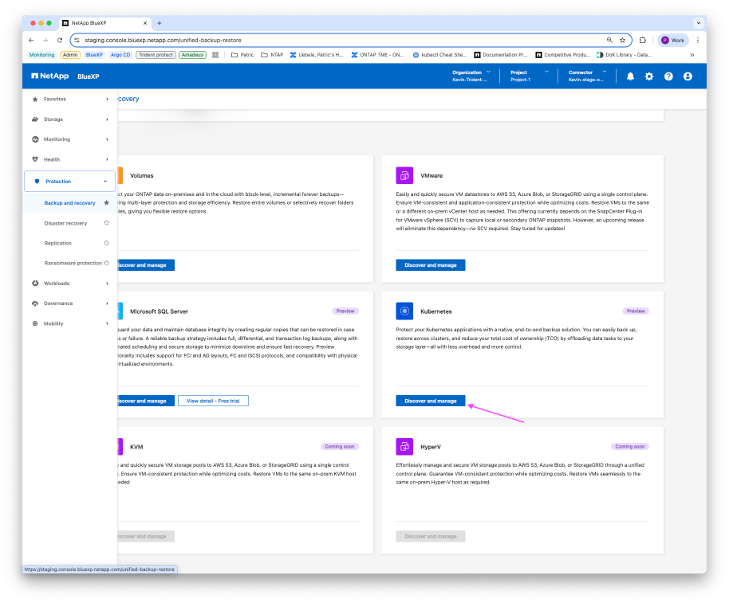Open the Organization dropdown
The image size is (729, 603).
pos(471,76)
